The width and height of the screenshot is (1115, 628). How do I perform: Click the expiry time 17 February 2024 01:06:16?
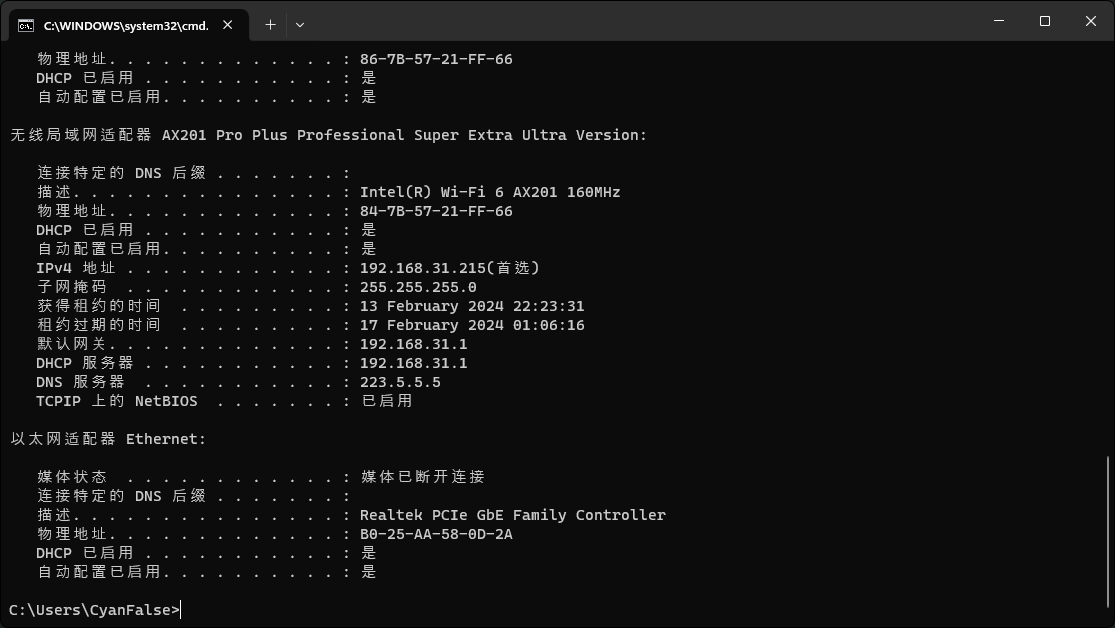(x=472, y=325)
